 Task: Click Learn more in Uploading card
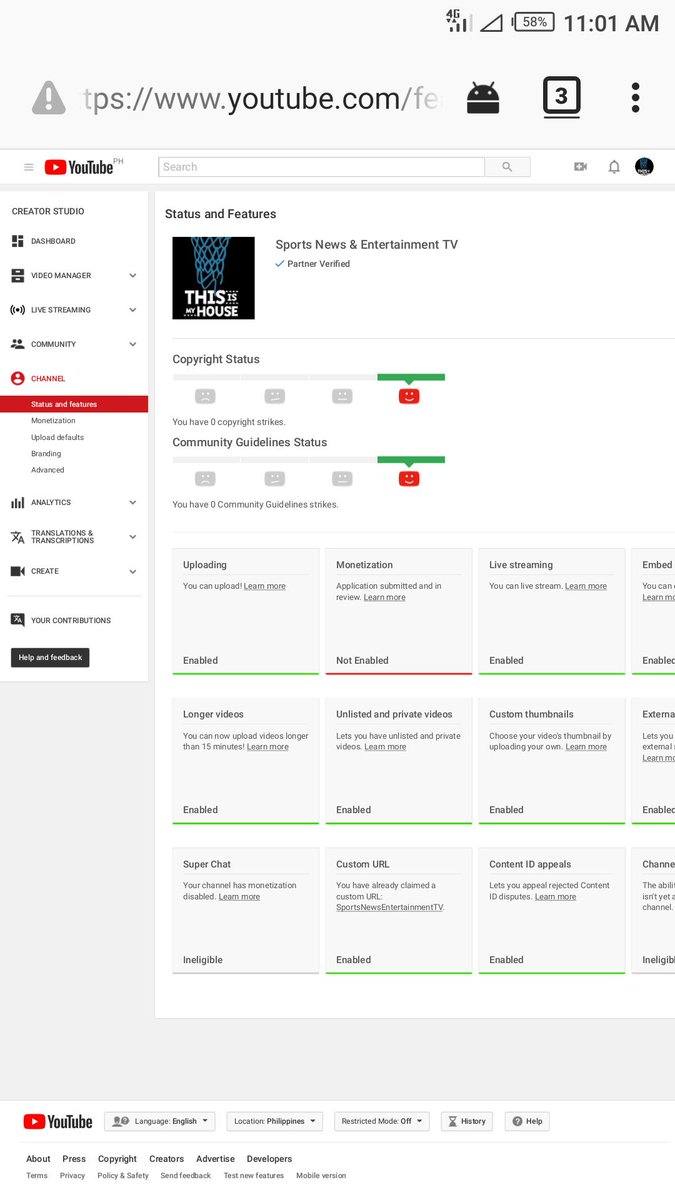(x=264, y=586)
